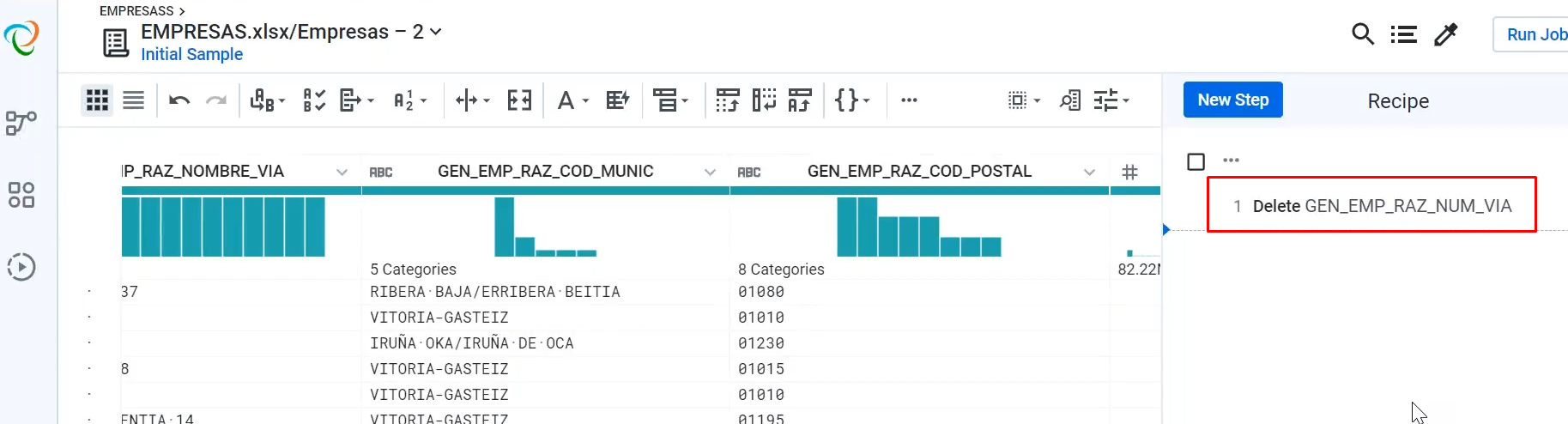The height and width of the screenshot is (424, 1568).
Task: Open the library grid icon in sidebar
Action: point(21,195)
